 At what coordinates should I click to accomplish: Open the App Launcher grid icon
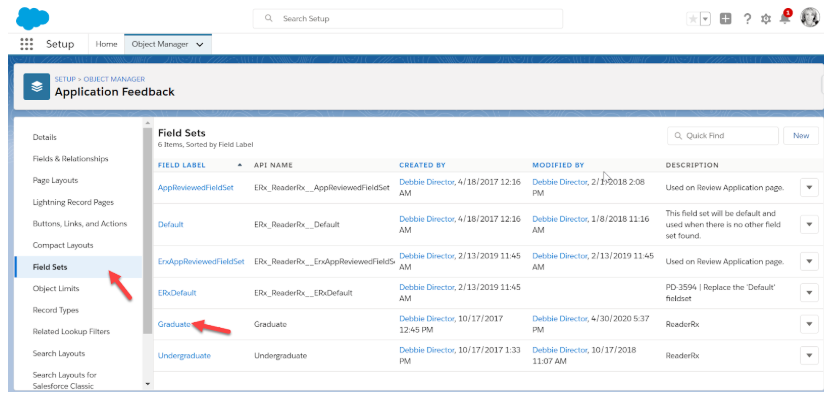pyautogui.click(x=26, y=44)
